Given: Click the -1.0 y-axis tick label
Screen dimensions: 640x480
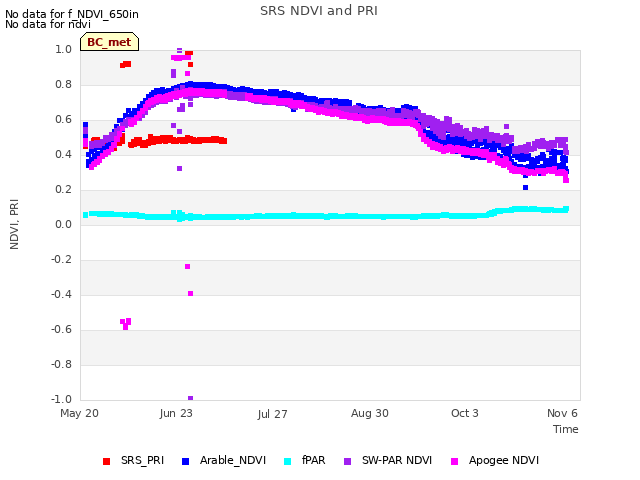Looking at the screenshot, I should (x=62, y=399).
